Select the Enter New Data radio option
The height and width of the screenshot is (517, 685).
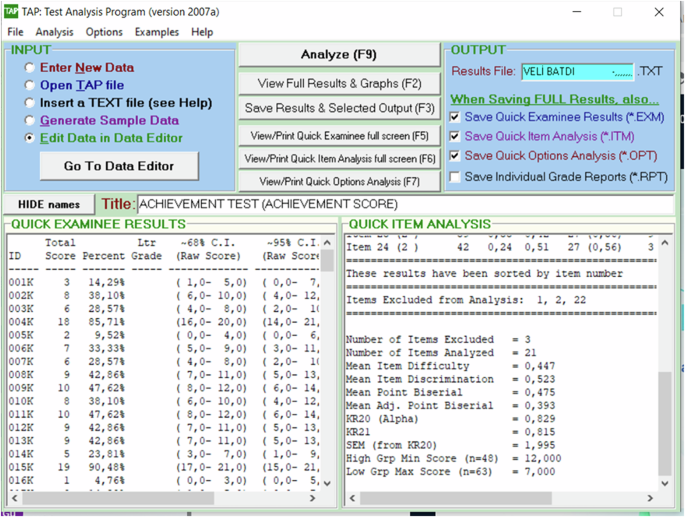pyautogui.click(x=30, y=68)
